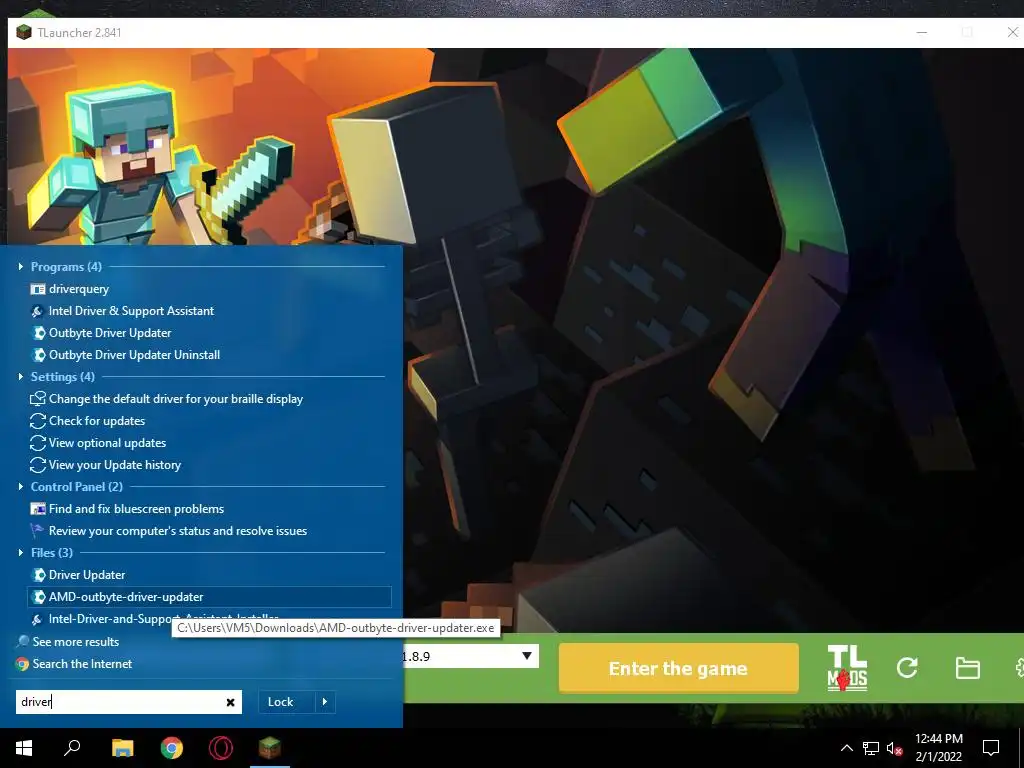Viewport: 1024px width, 768px height.
Task: Click the magnifier icon beside See more results
Action: point(23,642)
